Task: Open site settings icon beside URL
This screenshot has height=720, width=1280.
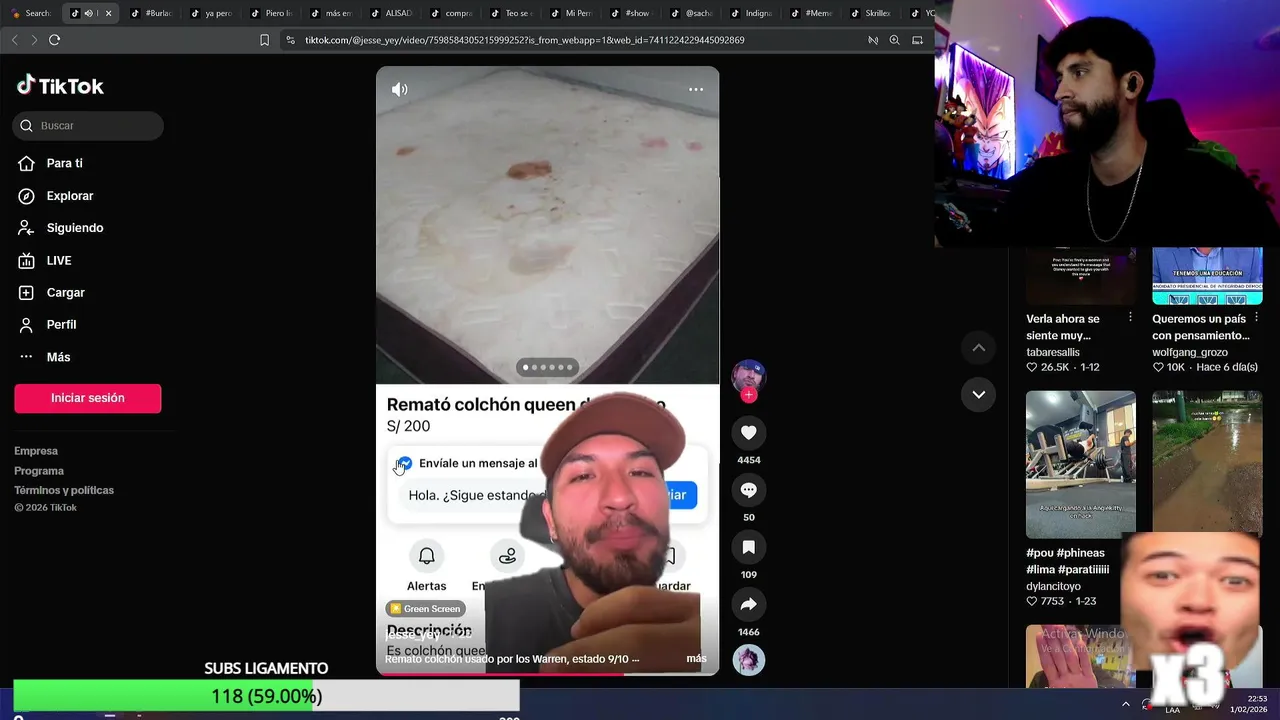Action: (290, 40)
